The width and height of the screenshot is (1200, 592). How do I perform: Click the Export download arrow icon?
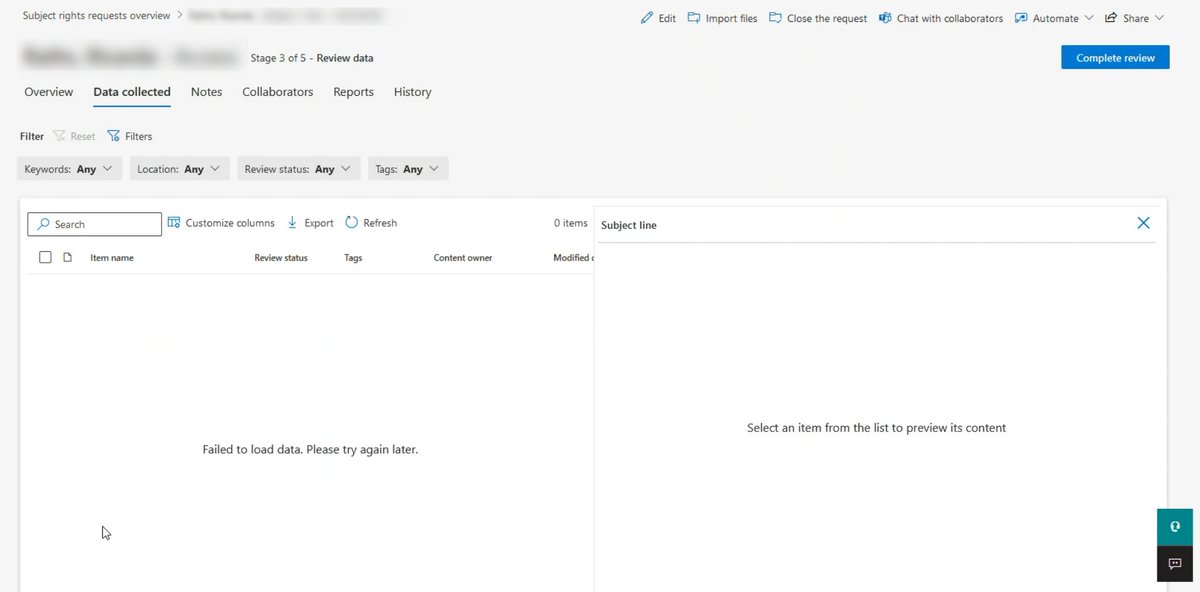(x=293, y=222)
